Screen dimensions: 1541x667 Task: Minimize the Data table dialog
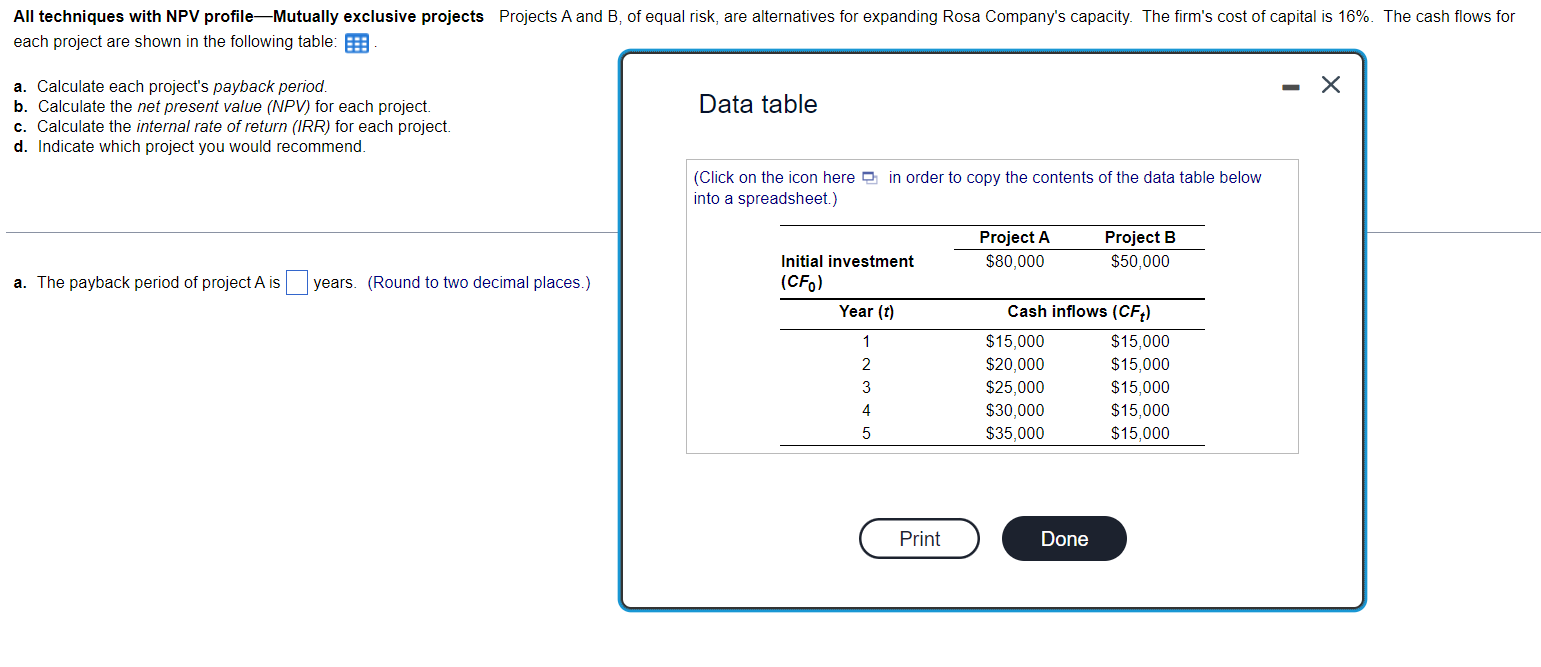1293,86
